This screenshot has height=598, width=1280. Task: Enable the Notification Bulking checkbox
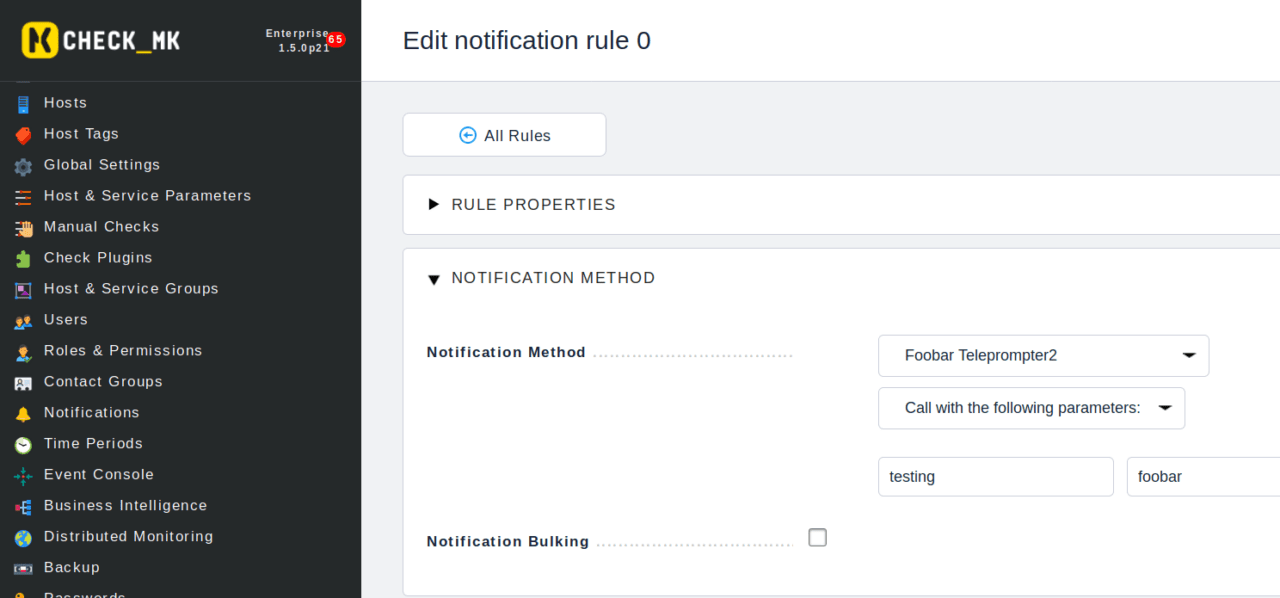(x=817, y=537)
